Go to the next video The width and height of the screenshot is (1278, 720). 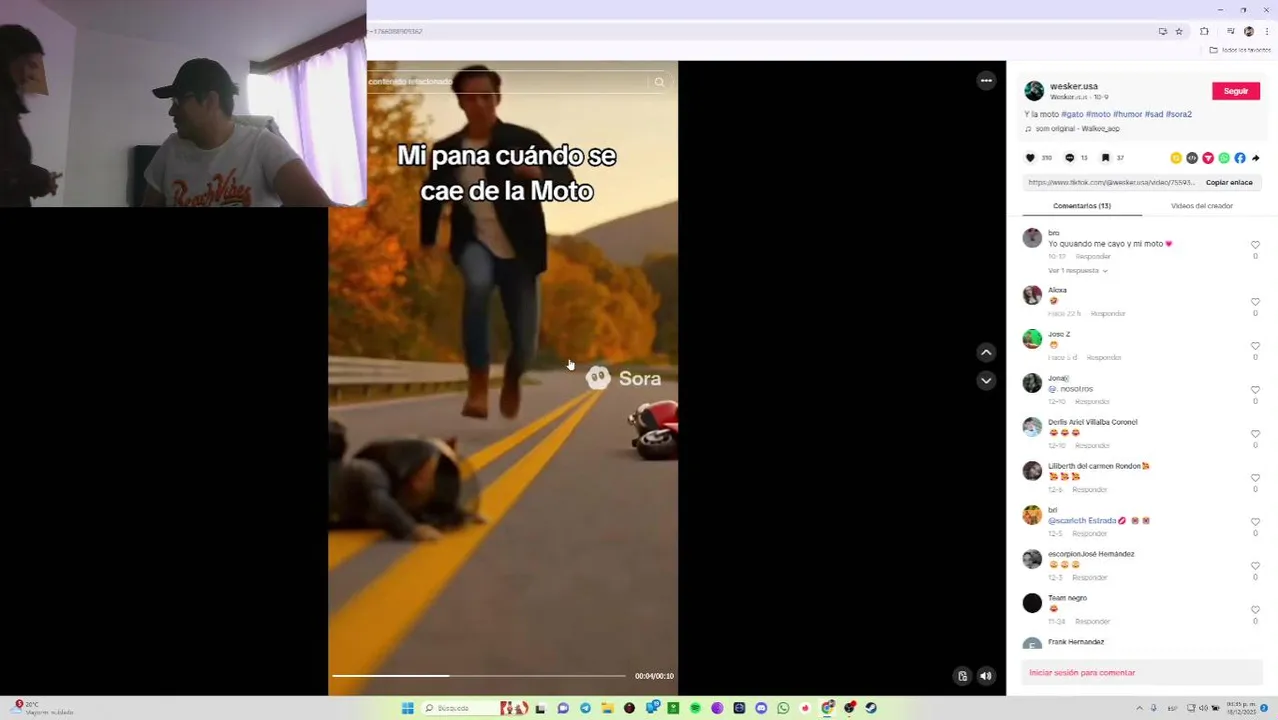coord(986,380)
